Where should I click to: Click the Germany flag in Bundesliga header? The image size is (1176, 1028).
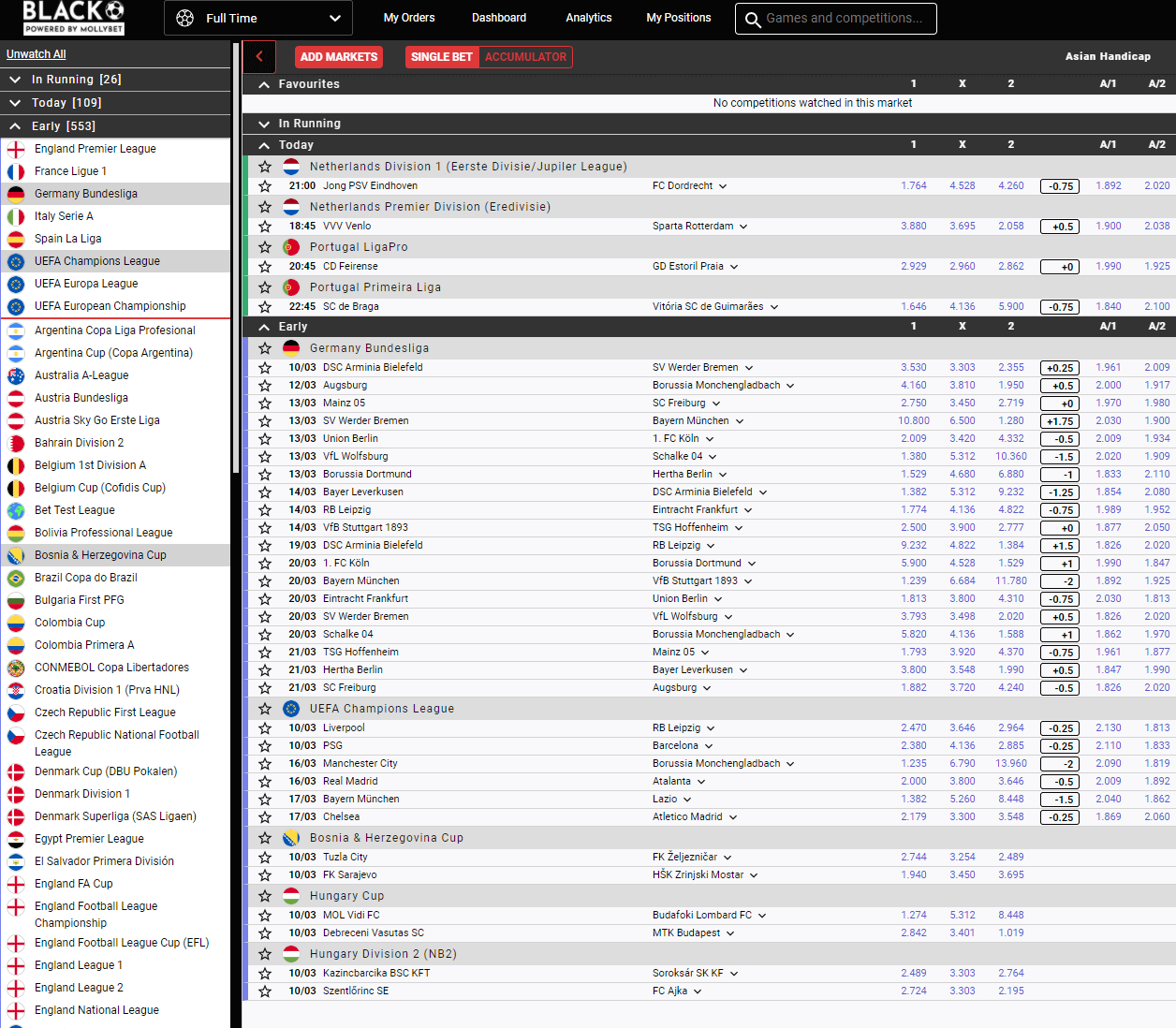click(x=291, y=348)
